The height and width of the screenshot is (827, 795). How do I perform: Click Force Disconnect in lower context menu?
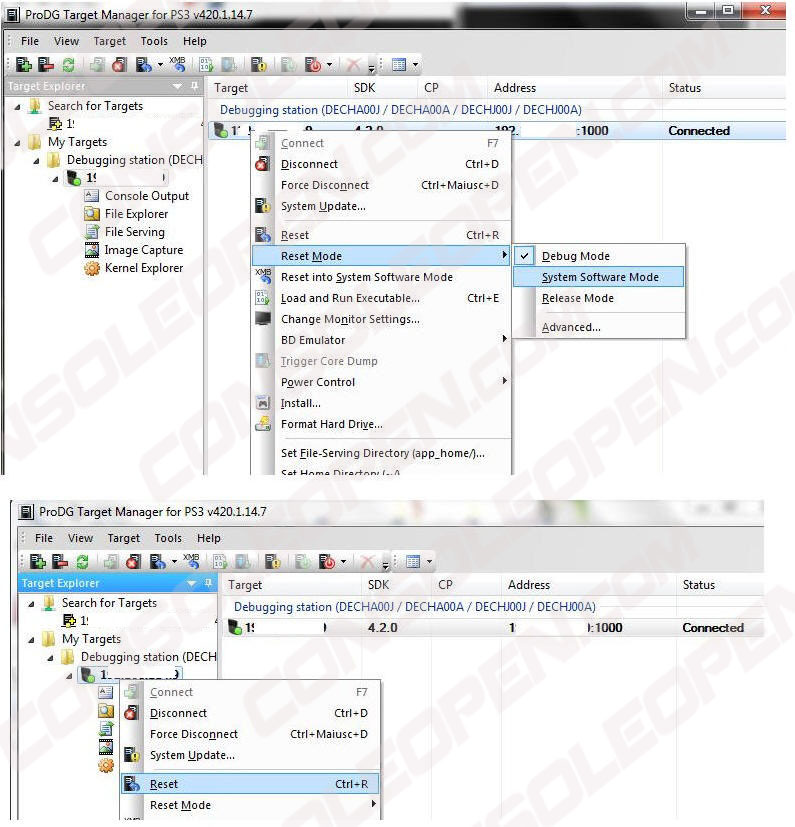click(x=250, y=734)
